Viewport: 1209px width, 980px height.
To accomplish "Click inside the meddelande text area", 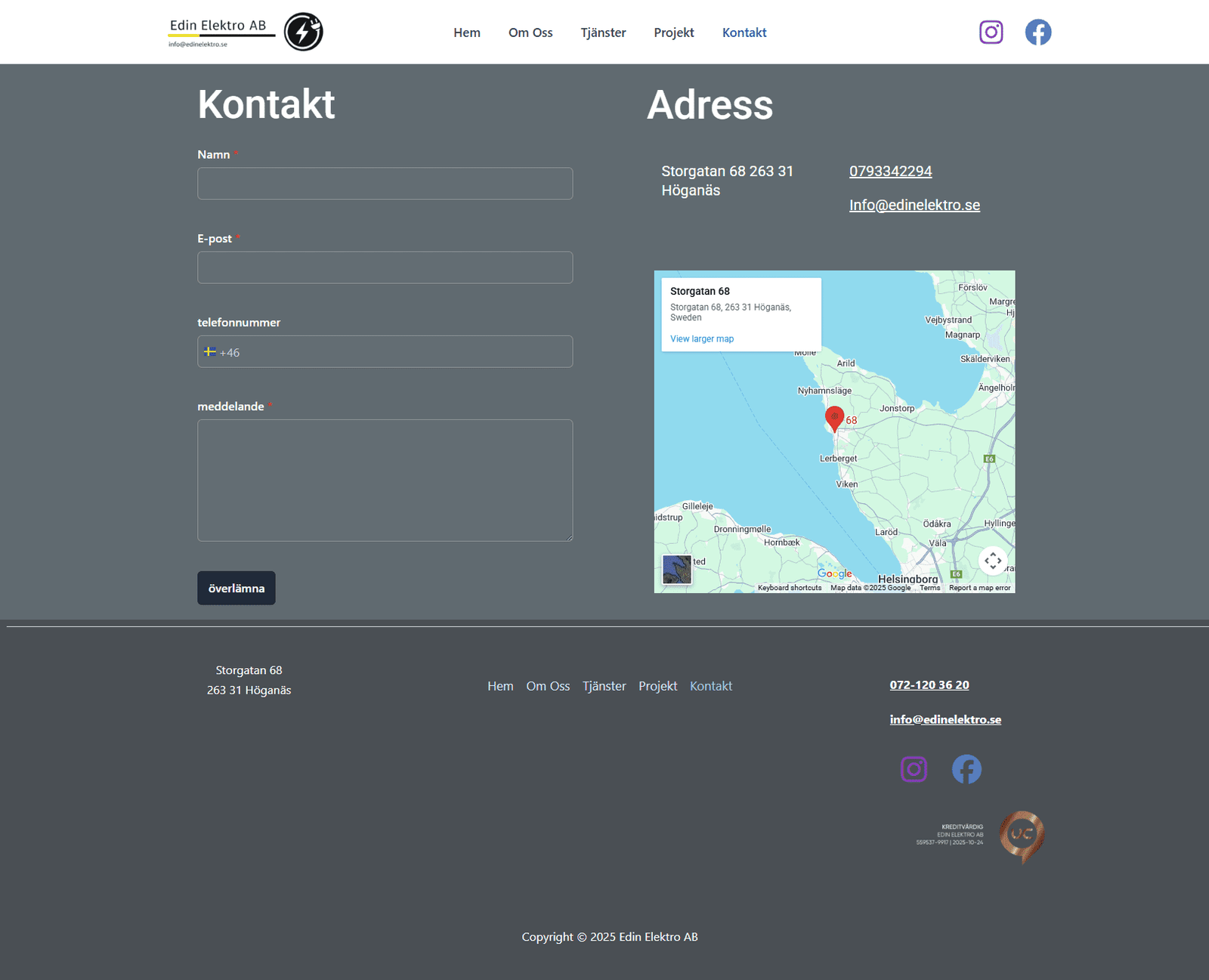I will click(385, 481).
